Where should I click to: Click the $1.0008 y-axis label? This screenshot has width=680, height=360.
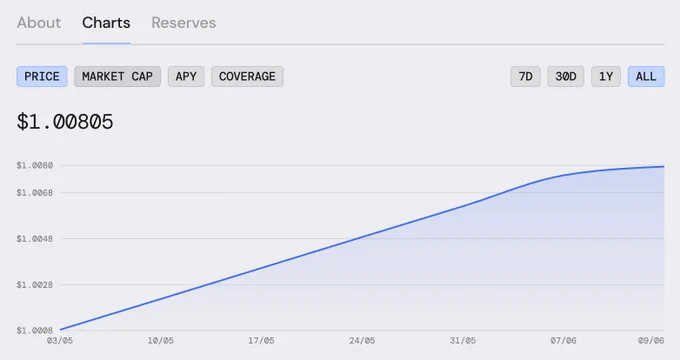[x=35, y=331]
